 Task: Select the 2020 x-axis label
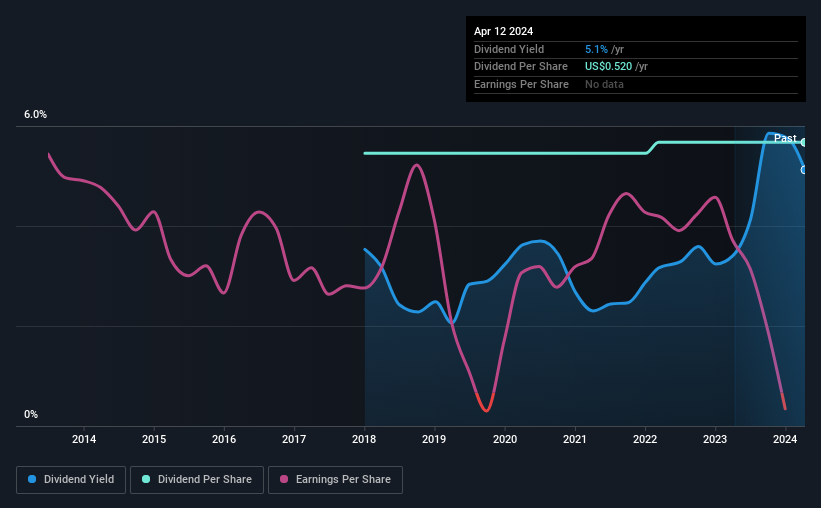[505, 439]
